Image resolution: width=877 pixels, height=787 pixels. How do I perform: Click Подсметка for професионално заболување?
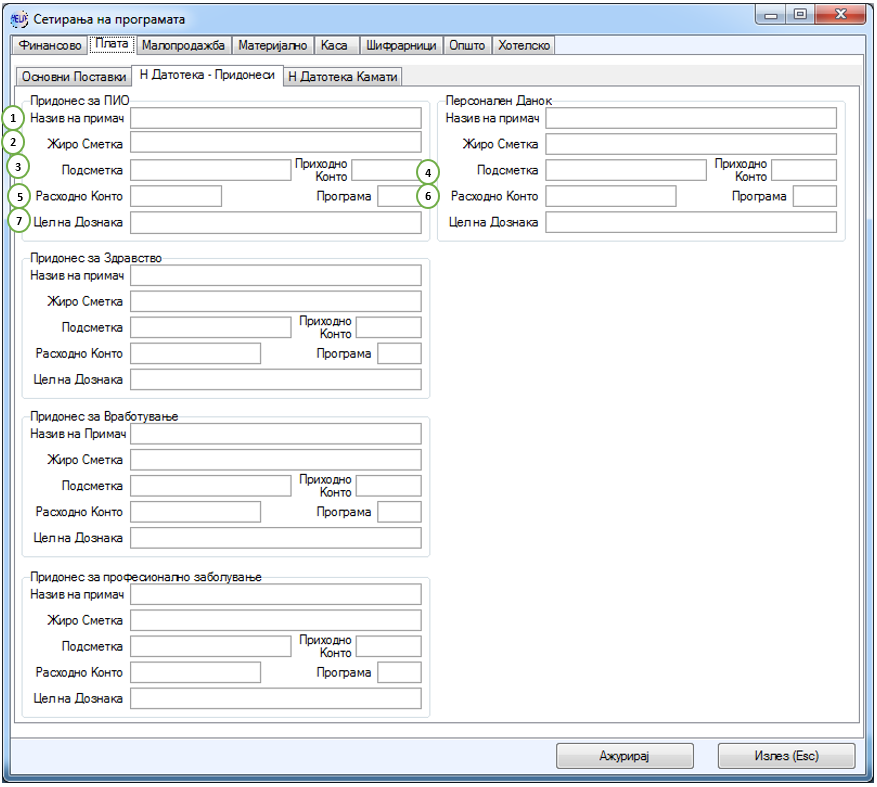211,646
